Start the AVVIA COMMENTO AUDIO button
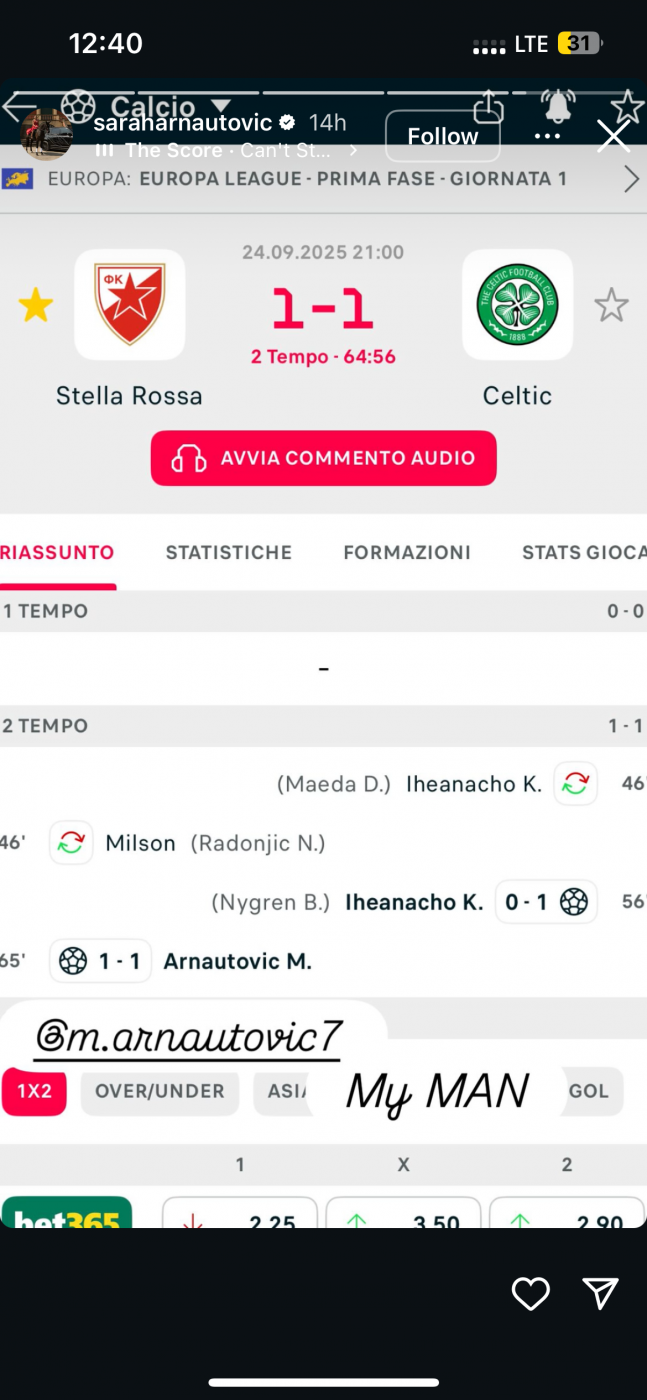Image resolution: width=647 pixels, height=1400 pixels. (323, 458)
